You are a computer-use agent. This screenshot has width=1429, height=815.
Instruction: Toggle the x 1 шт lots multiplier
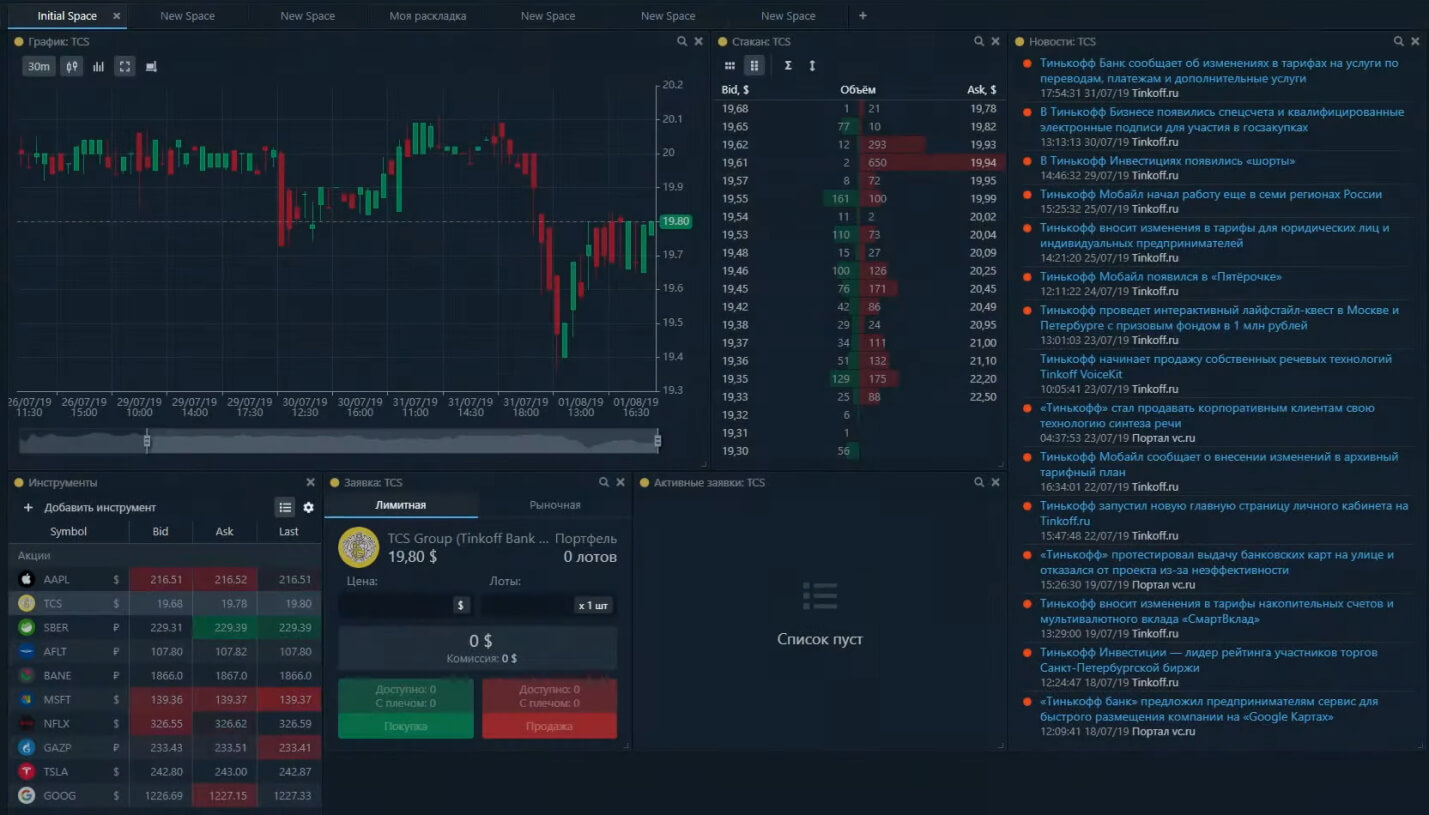[594, 605]
